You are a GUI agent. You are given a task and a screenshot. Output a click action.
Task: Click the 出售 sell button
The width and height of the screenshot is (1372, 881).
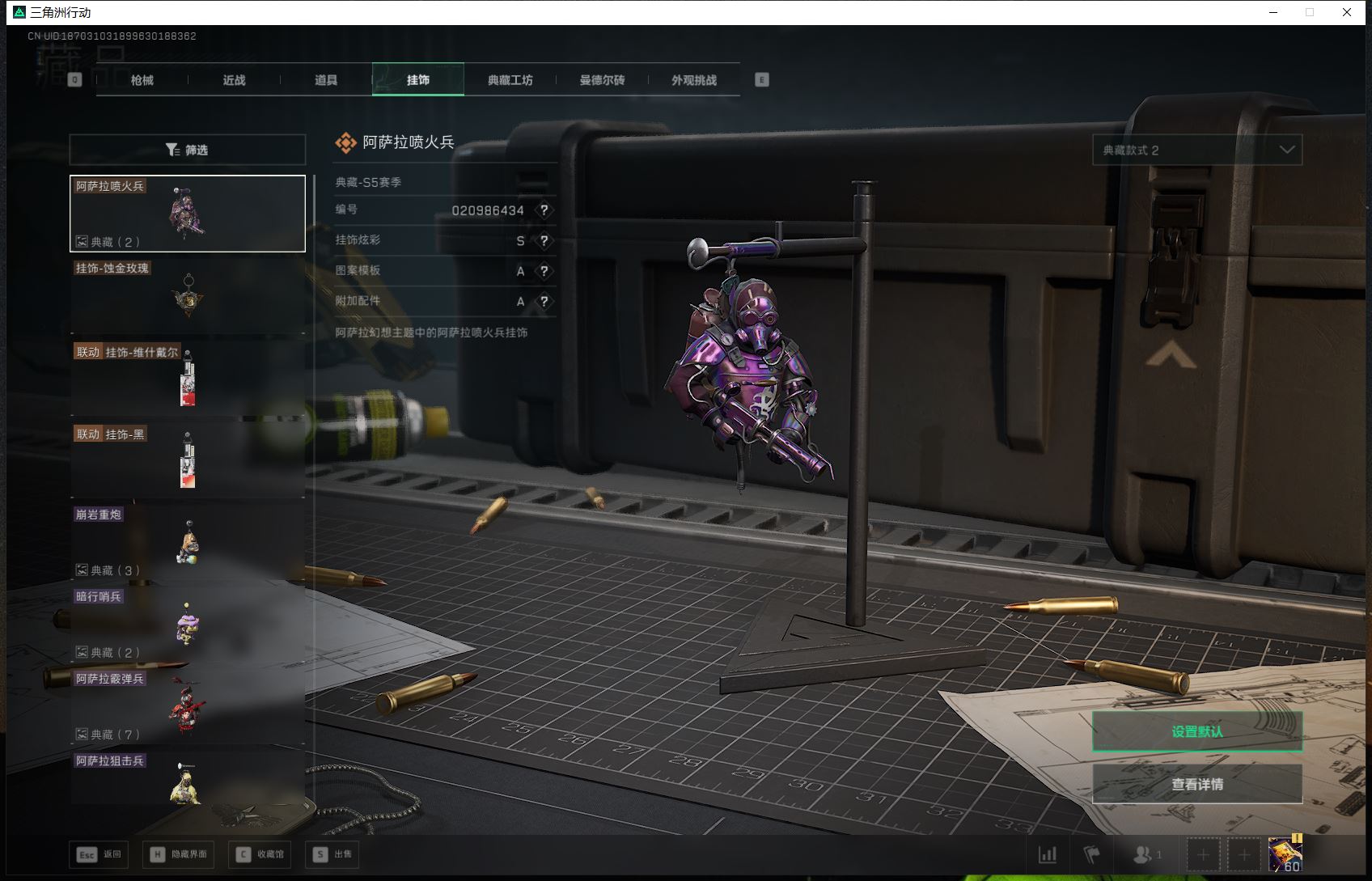coord(332,854)
